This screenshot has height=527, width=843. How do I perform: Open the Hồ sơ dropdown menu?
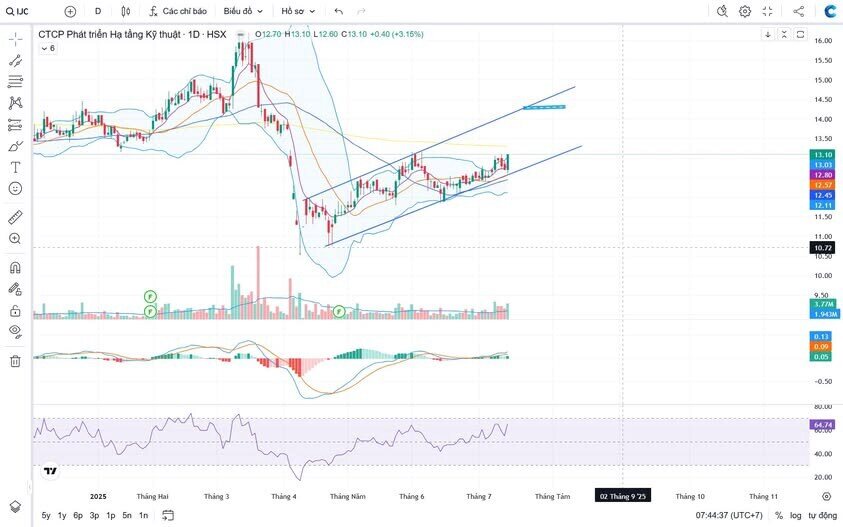[x=296, y=11]
